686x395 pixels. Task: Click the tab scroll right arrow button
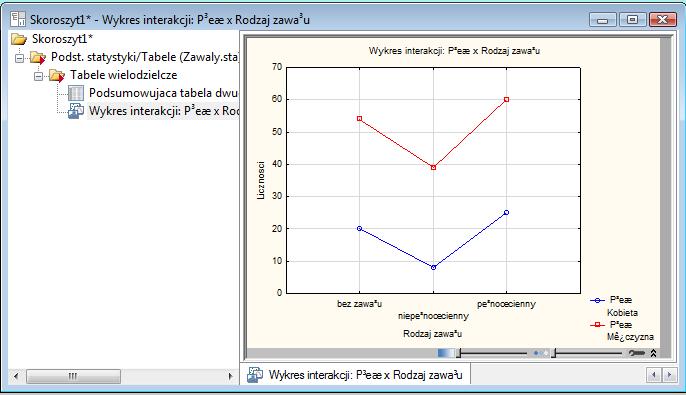click(669, 375)
